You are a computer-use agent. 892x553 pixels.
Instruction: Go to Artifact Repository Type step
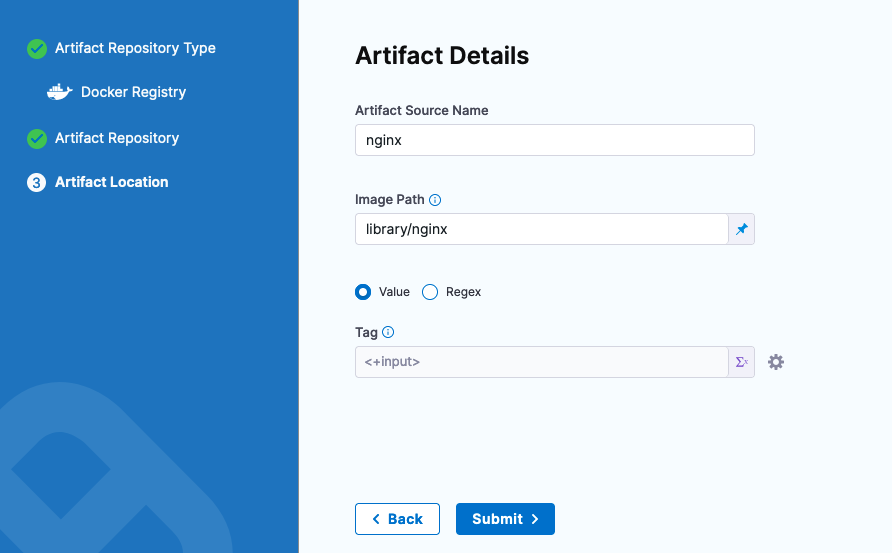click(135, 48)
